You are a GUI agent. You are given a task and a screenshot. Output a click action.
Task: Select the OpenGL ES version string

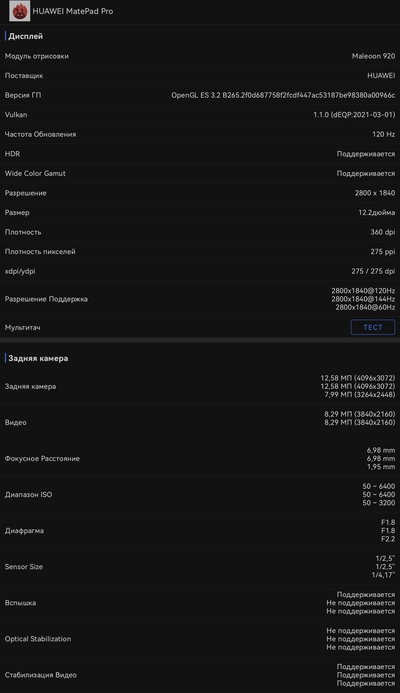(x=283, y=95)
